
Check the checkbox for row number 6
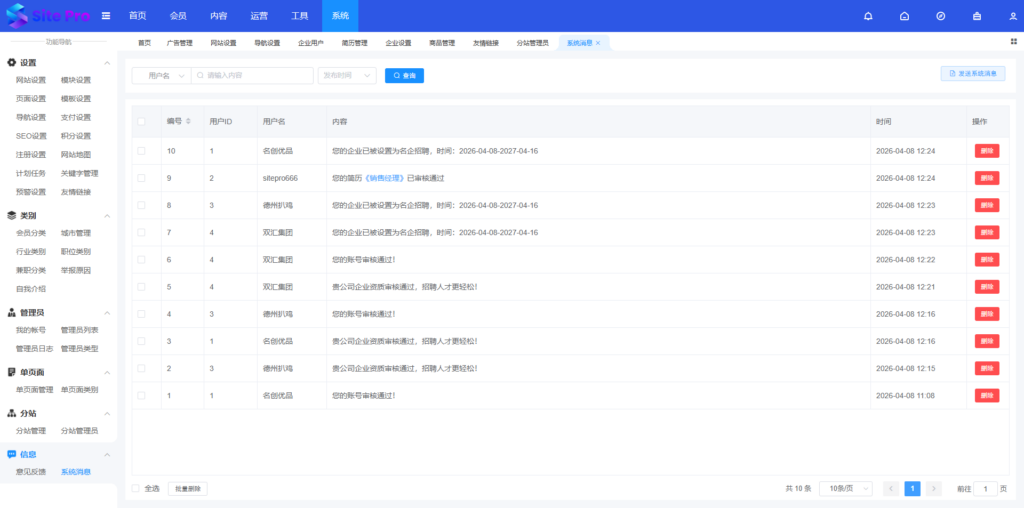[x=141, y=259]
